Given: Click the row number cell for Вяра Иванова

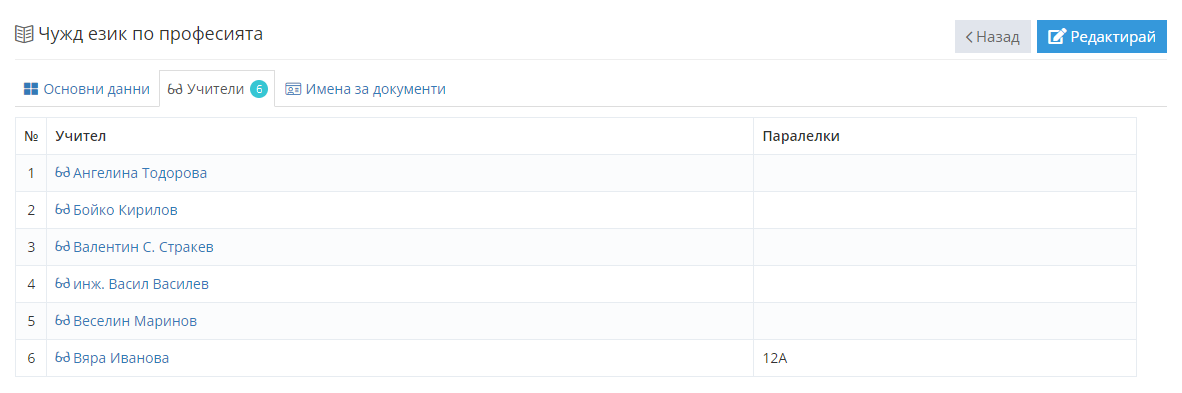Looking at the screenshot, I should pyautogui.click(x=31, y=358).
